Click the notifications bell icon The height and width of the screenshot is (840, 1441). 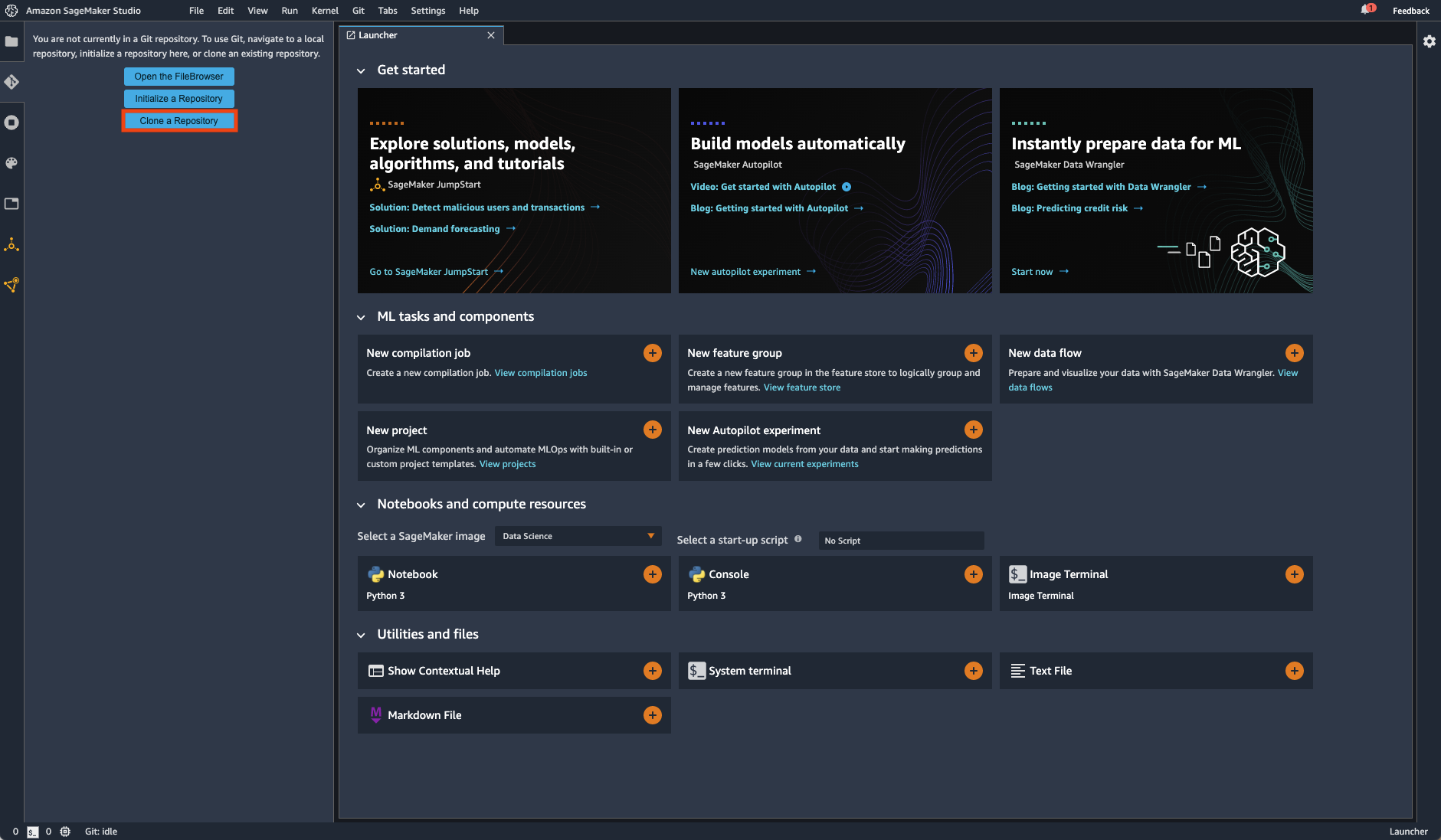[x=1367, y=10]
